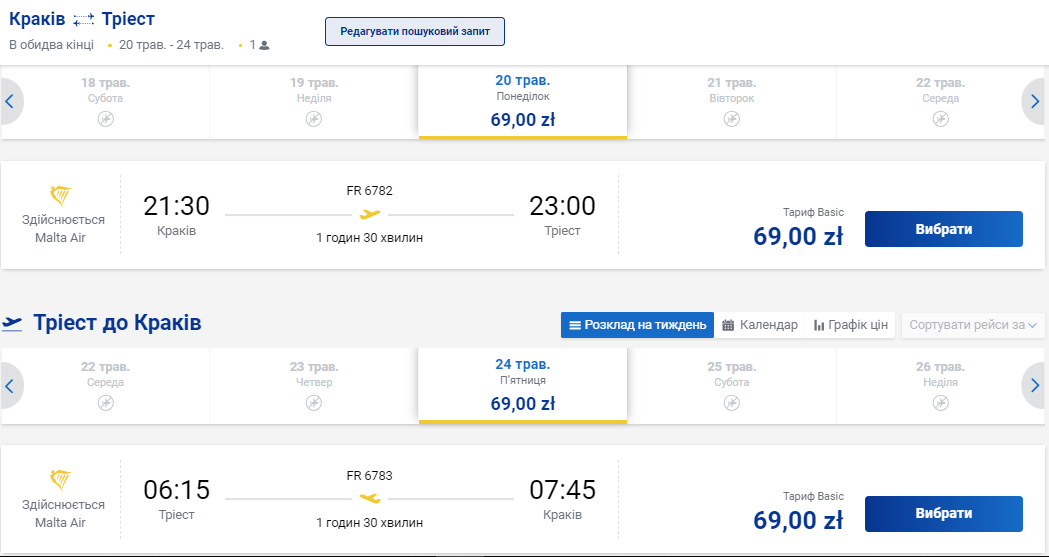Select the 20 трав. Понеділок date card
This screenshot has width=1049, height=557.
pyautogui.click(x=523, y=102)
